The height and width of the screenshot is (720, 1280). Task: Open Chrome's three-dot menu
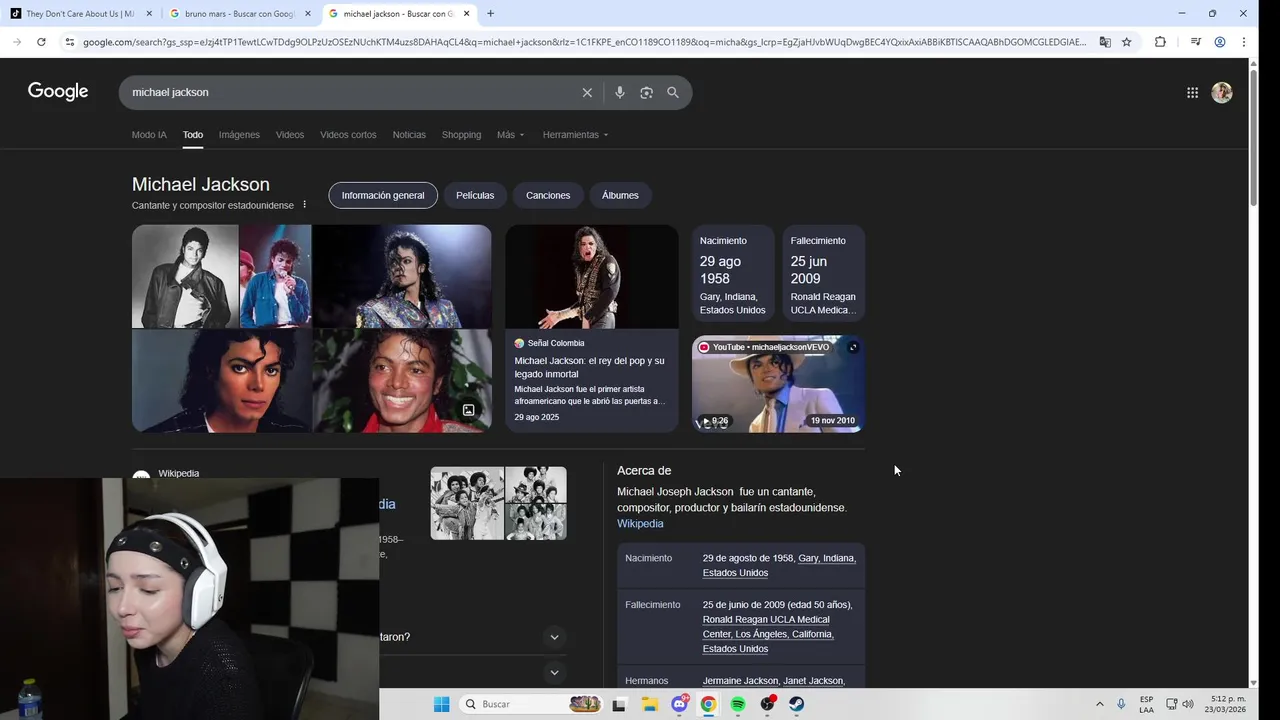click(x=1244, y=42)
